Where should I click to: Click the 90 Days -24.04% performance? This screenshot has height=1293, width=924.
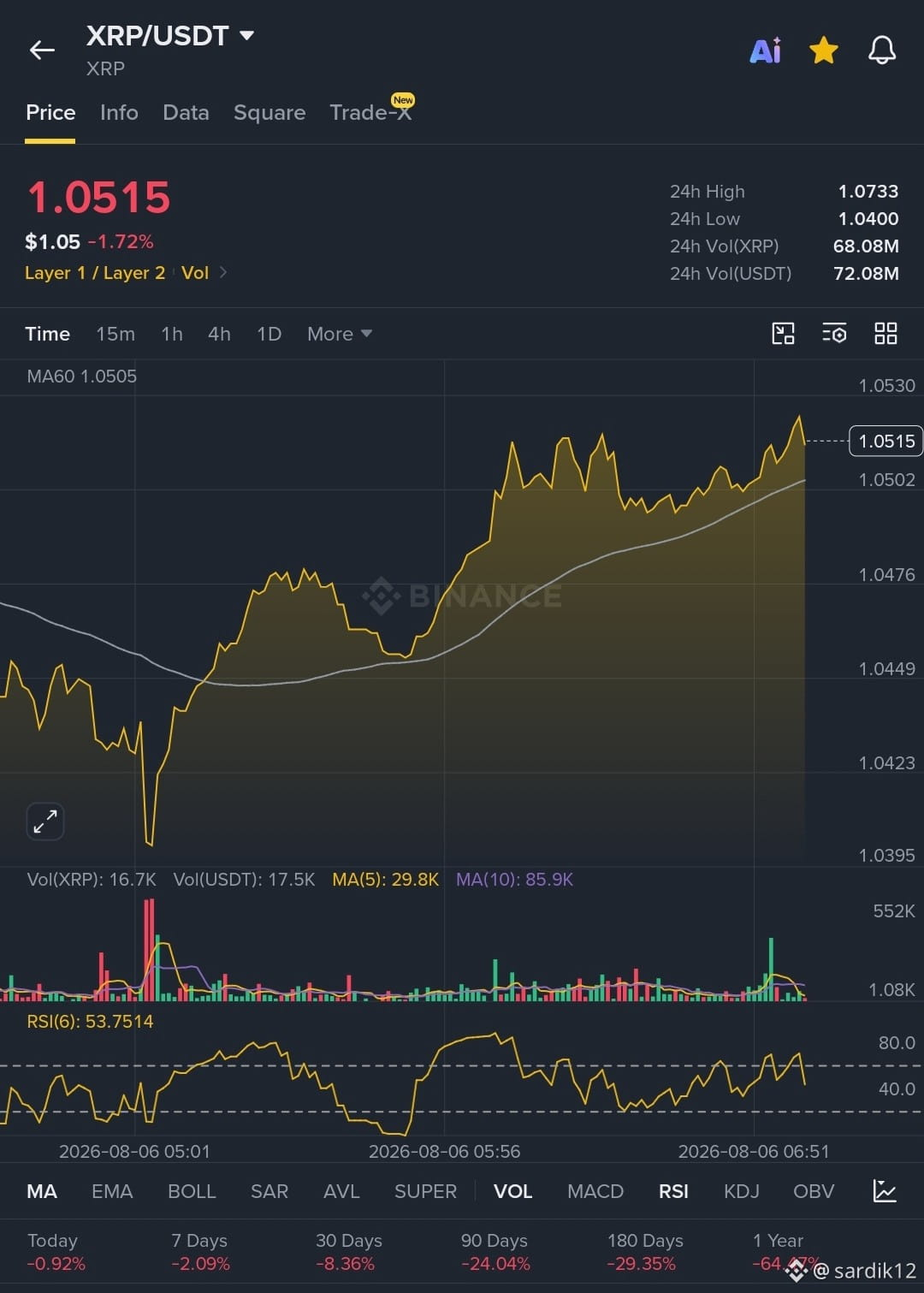[x=495, y=1252]
